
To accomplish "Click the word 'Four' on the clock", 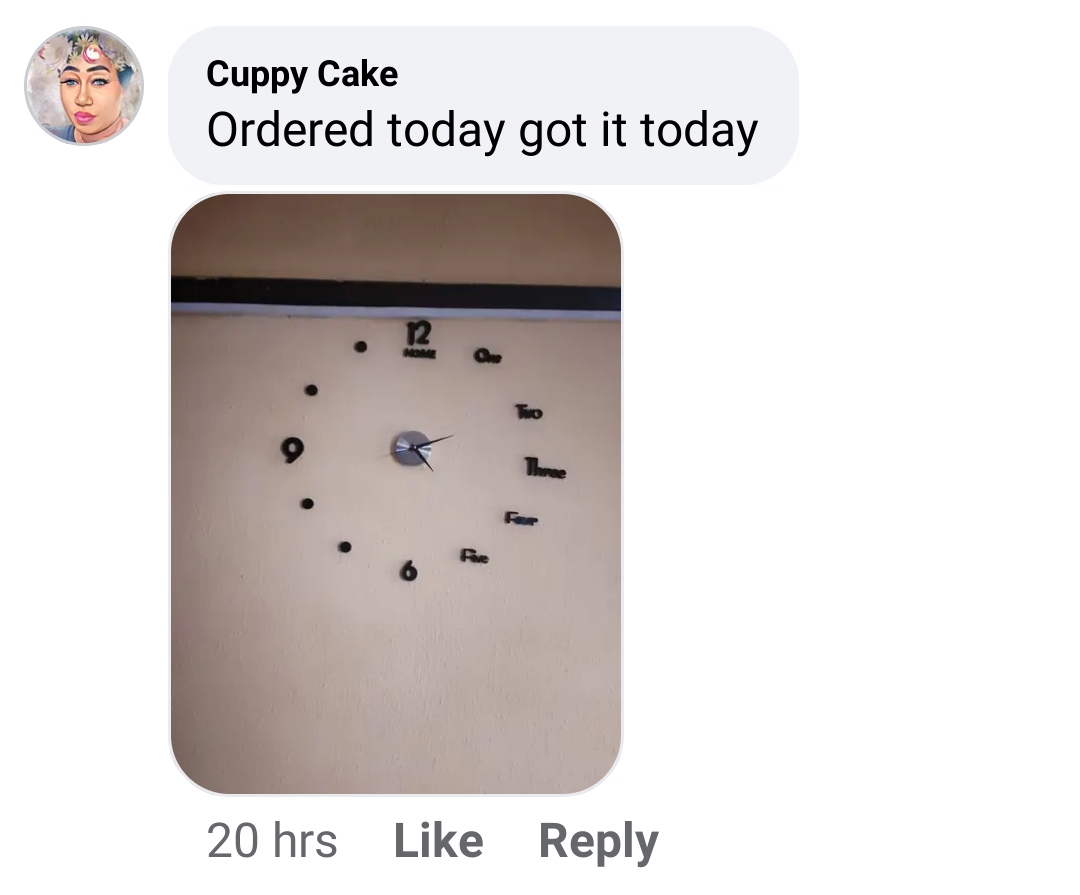I will pyautogui.click(x=521, y=518).
